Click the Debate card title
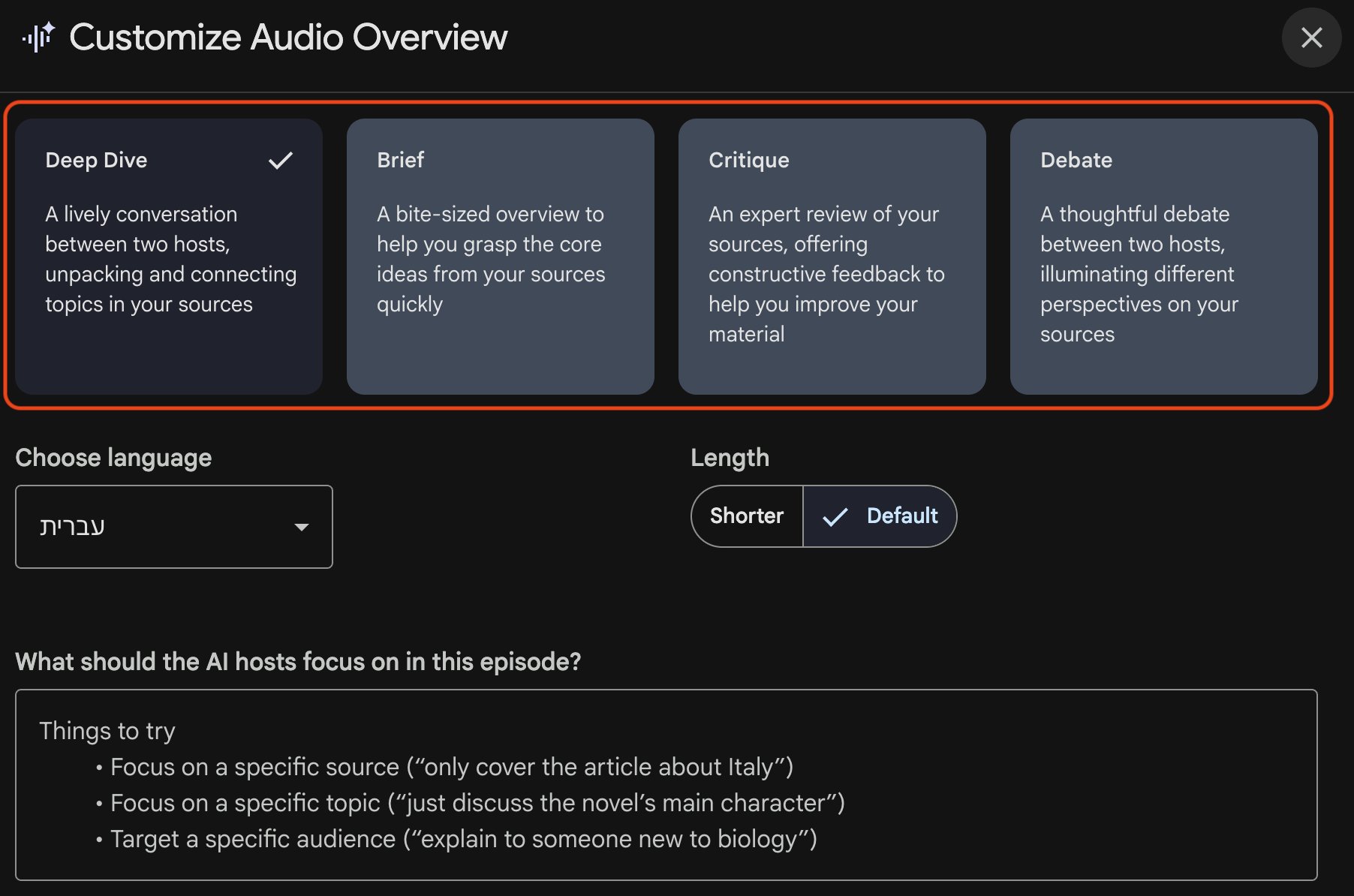The height and width of the screenshot is (896, 1354). 1076,160
